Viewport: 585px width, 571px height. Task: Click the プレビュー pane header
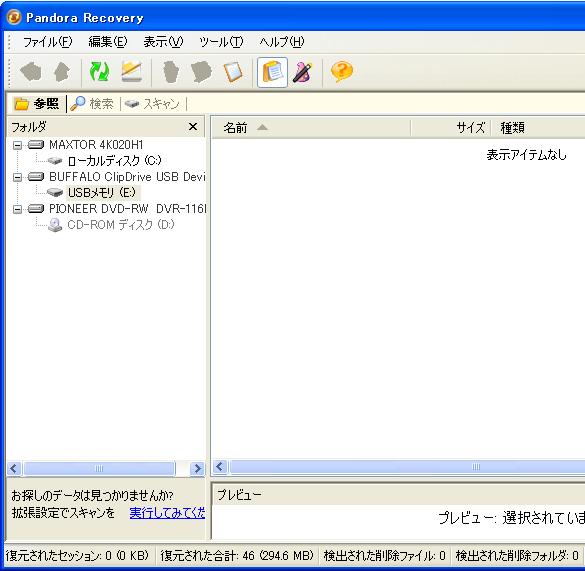click(398, 495)
